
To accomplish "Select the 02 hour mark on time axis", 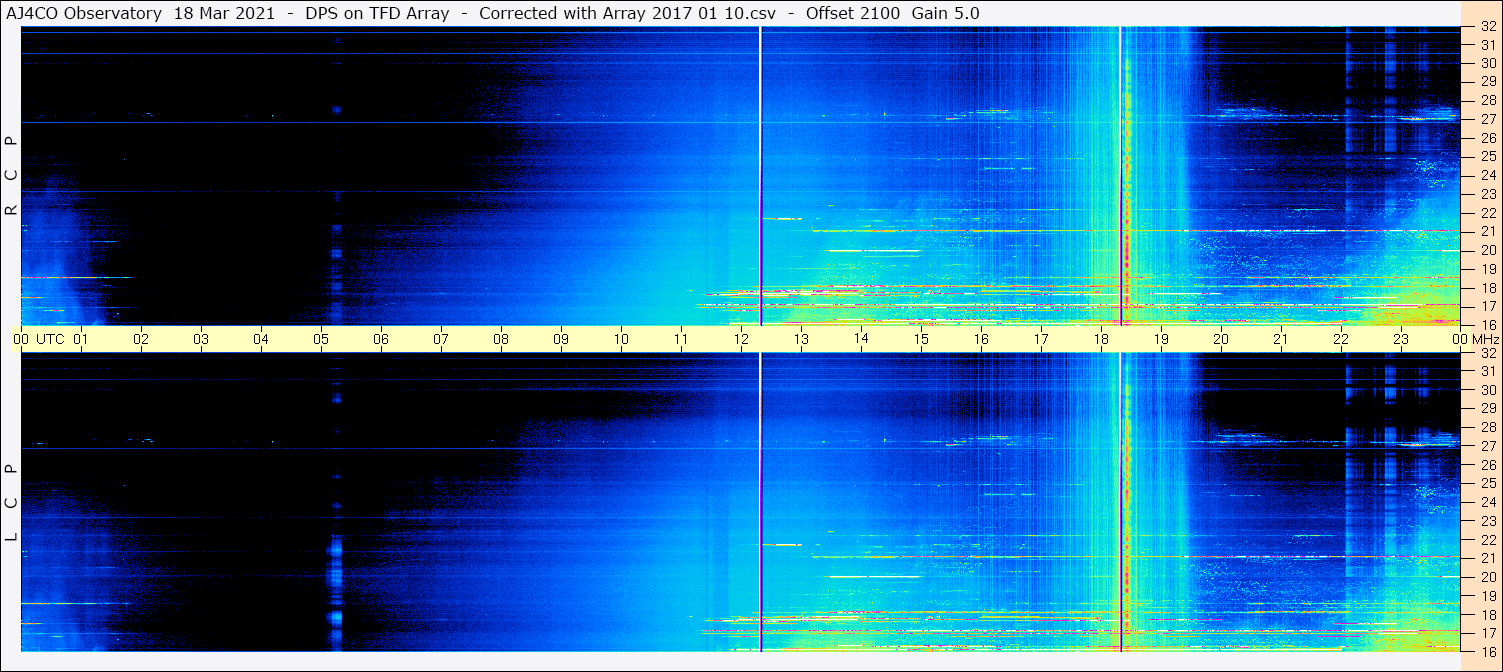I will click(x=141, y=339).
